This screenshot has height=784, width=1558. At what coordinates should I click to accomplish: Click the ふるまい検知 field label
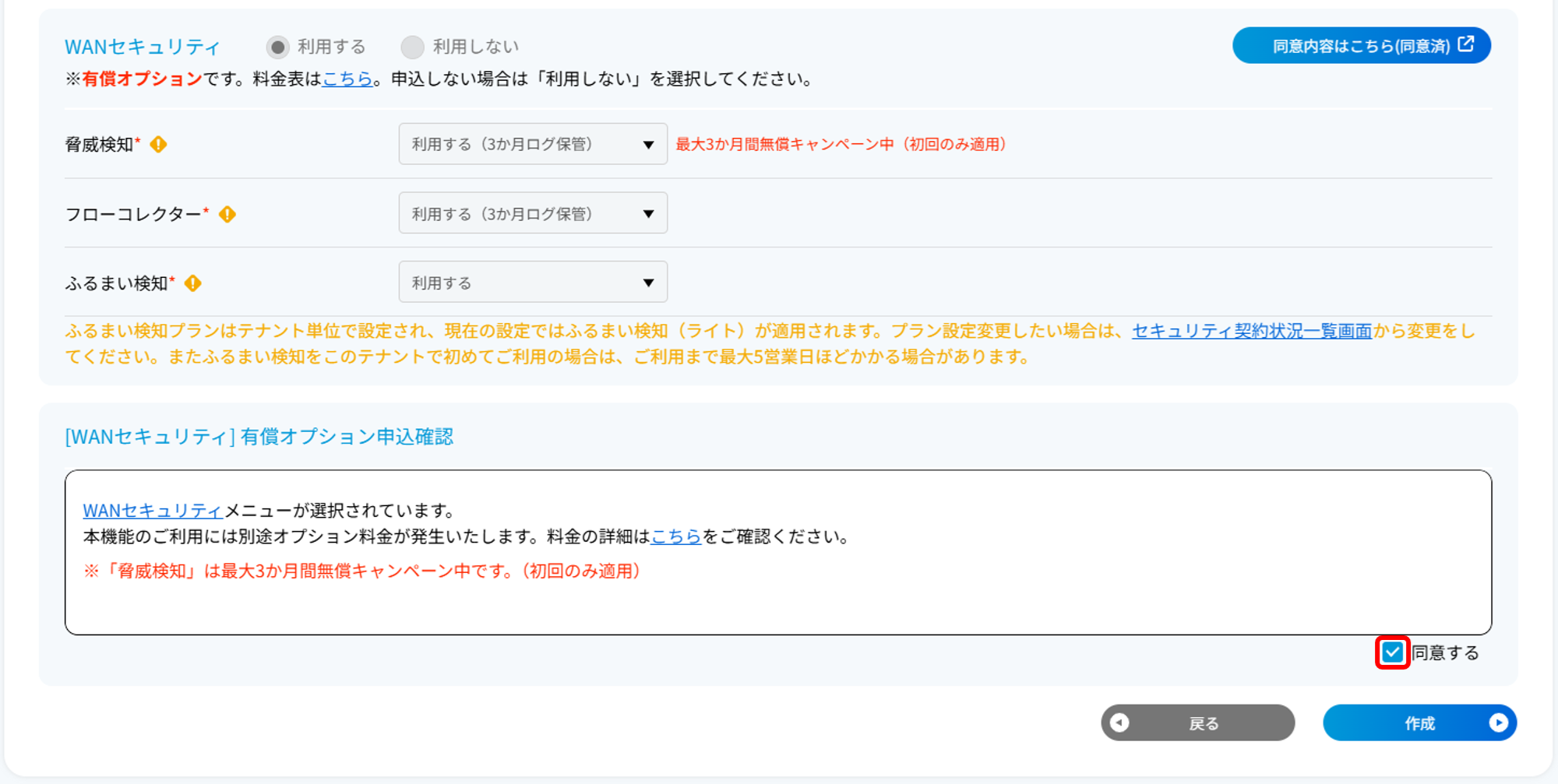click(x=116, y=283)
